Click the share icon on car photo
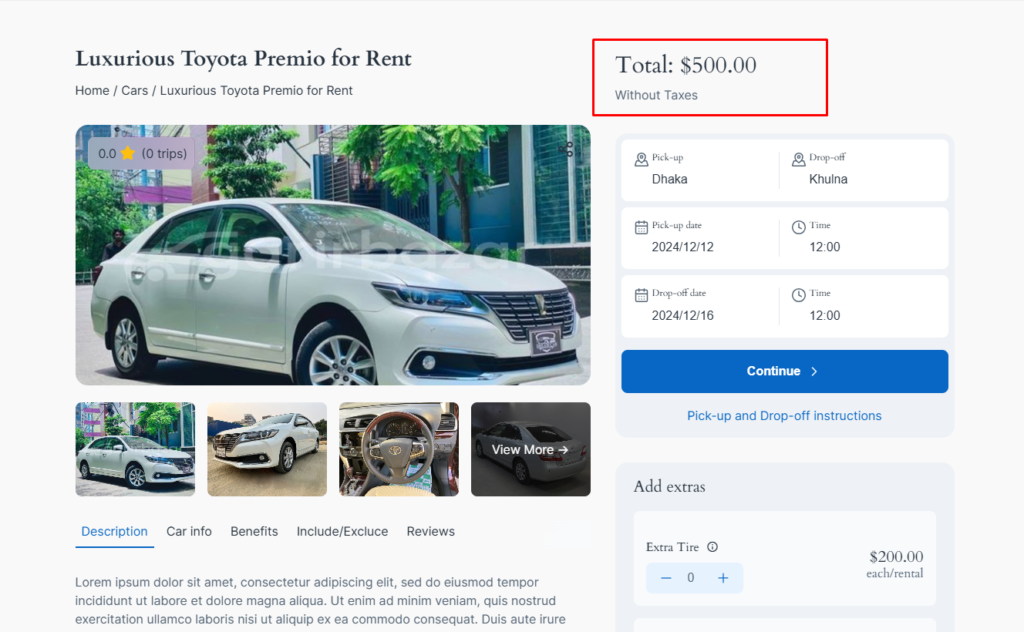Viewport: 1024px width, 632px height. tap(566, 149)
